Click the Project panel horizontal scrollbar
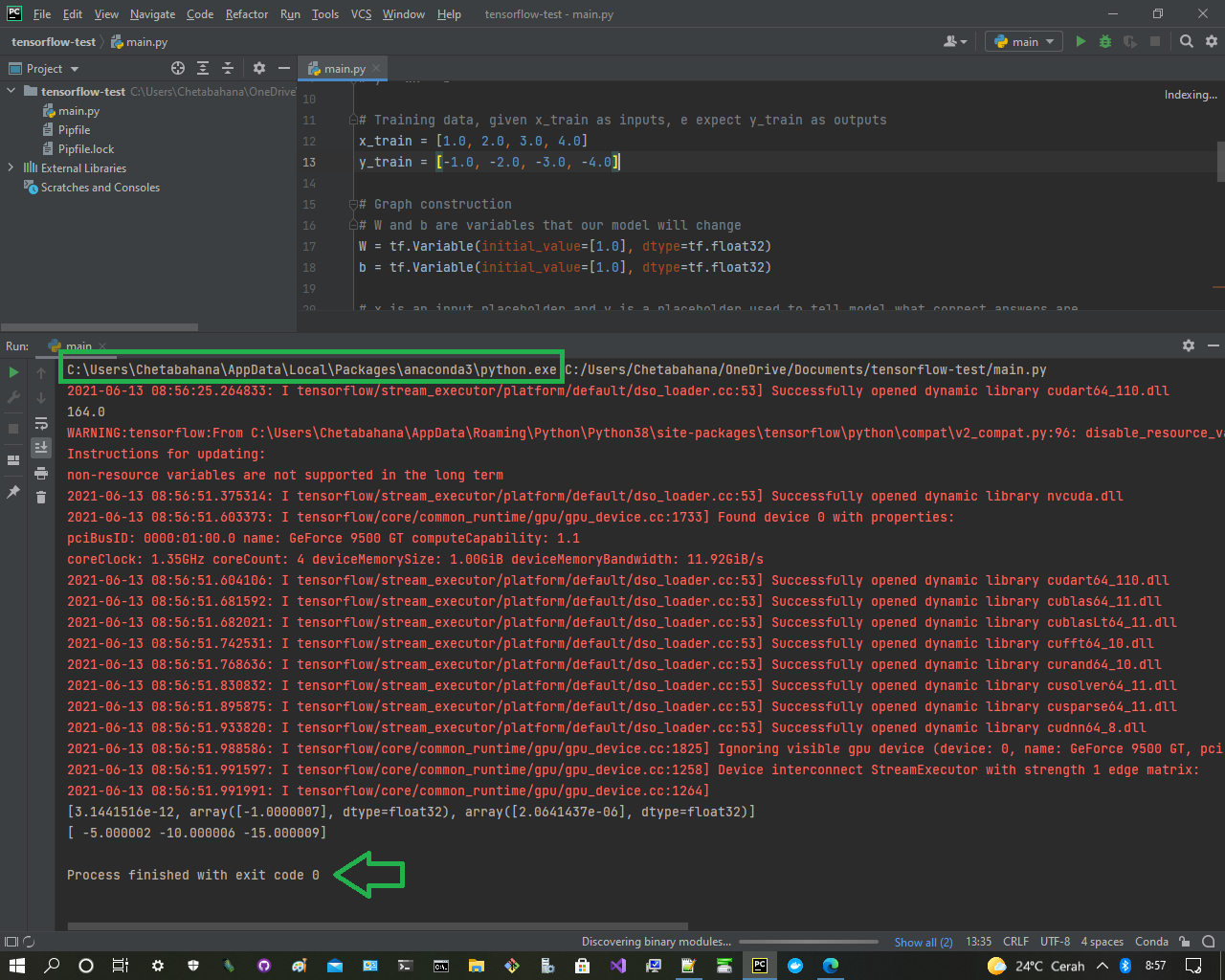This screenshot has height=980, width=1225. [100, 326]
